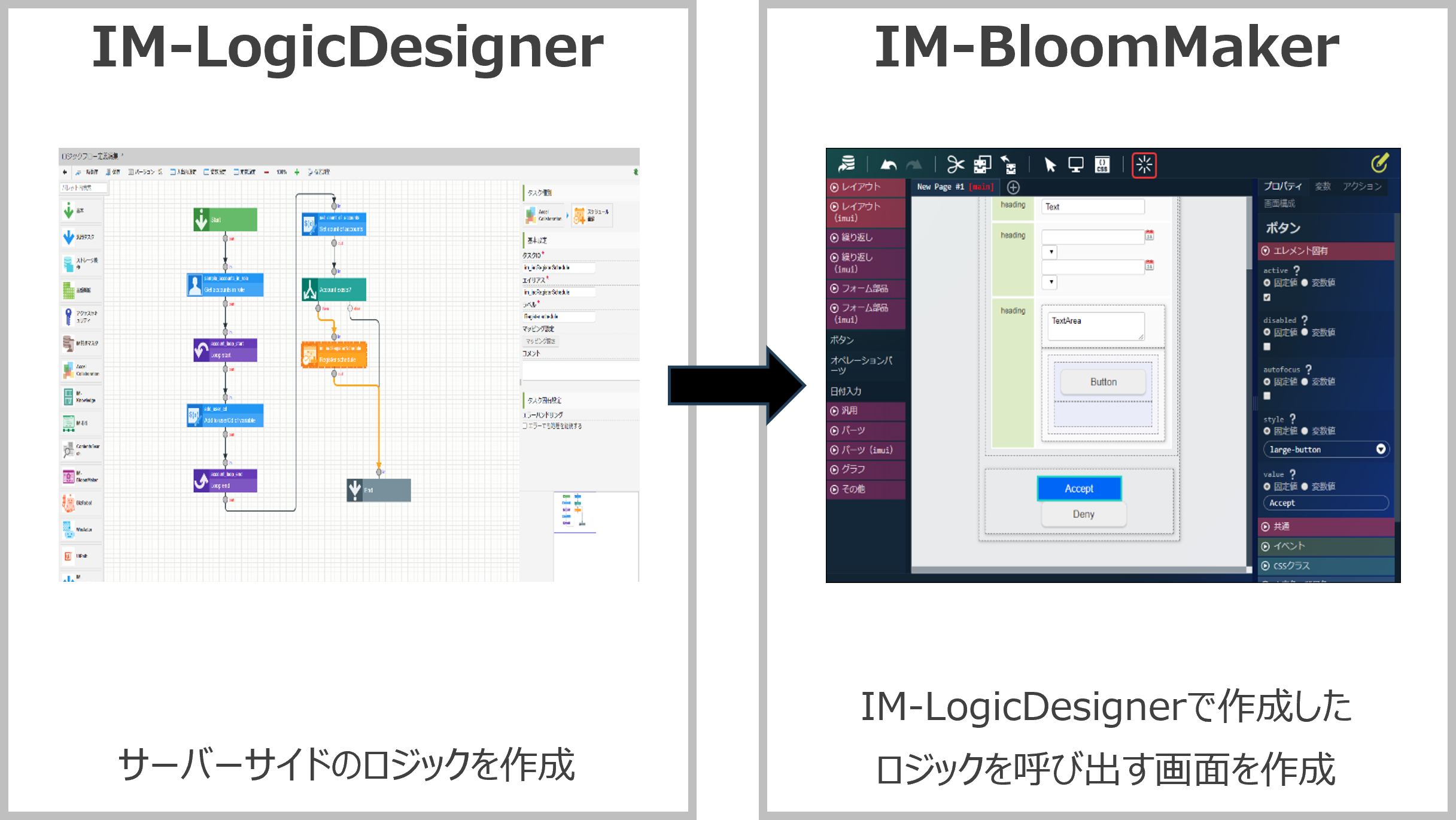
Task: Switch to the アクション tab
Action: pos(1361,187)
